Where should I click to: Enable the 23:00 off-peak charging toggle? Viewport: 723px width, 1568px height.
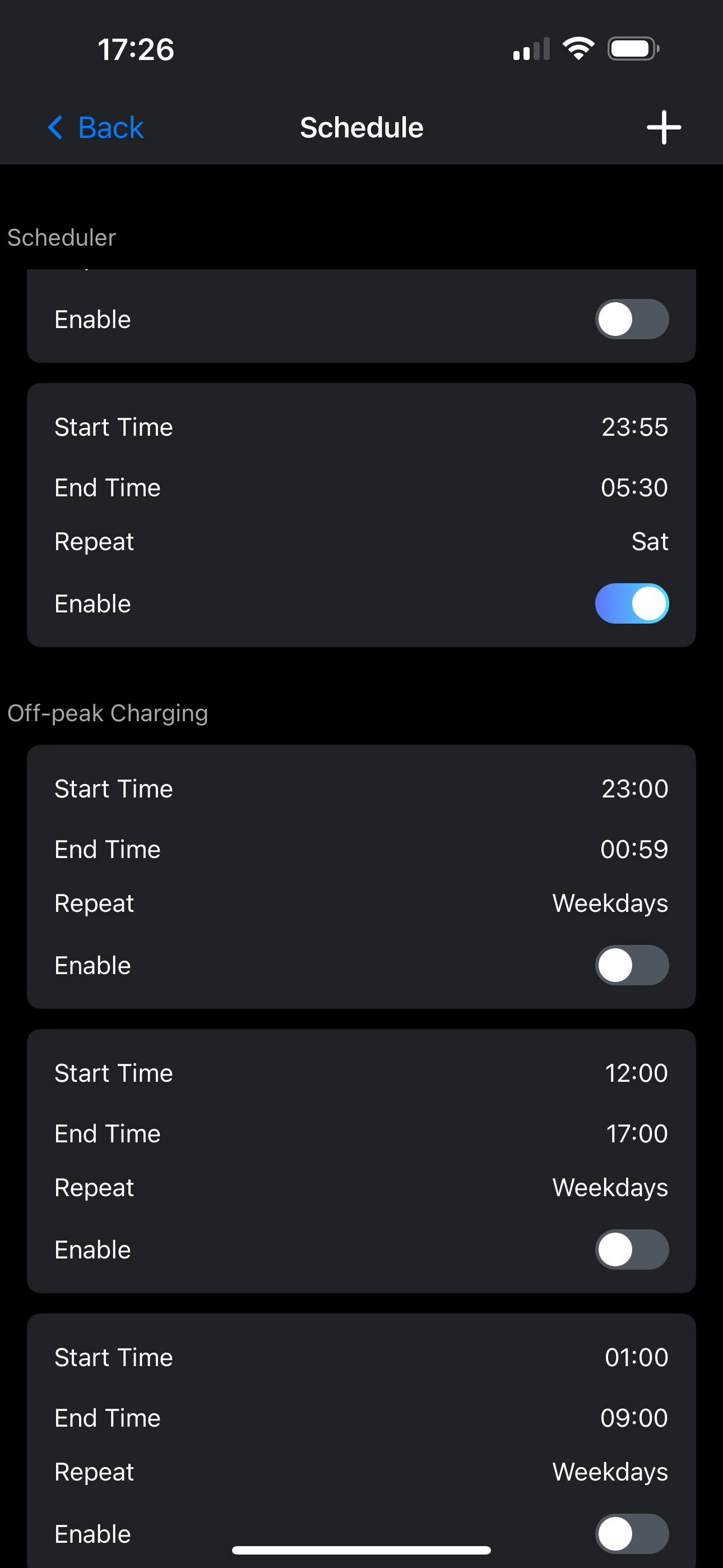[x=632, y=965]
